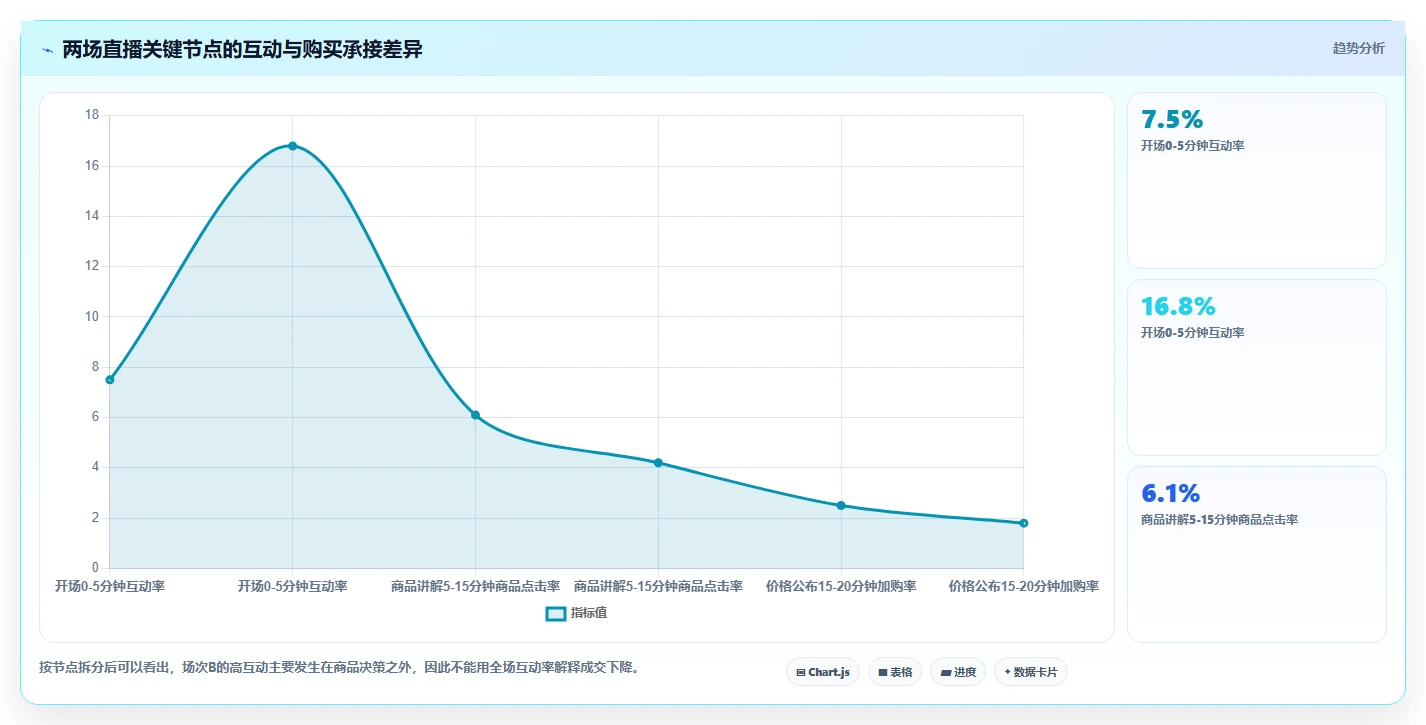This screenshot has height=725, width=1426.
Task: Click the chart title 两场直播关键节点的互动与购买承接差异
Action: (242, 50)
